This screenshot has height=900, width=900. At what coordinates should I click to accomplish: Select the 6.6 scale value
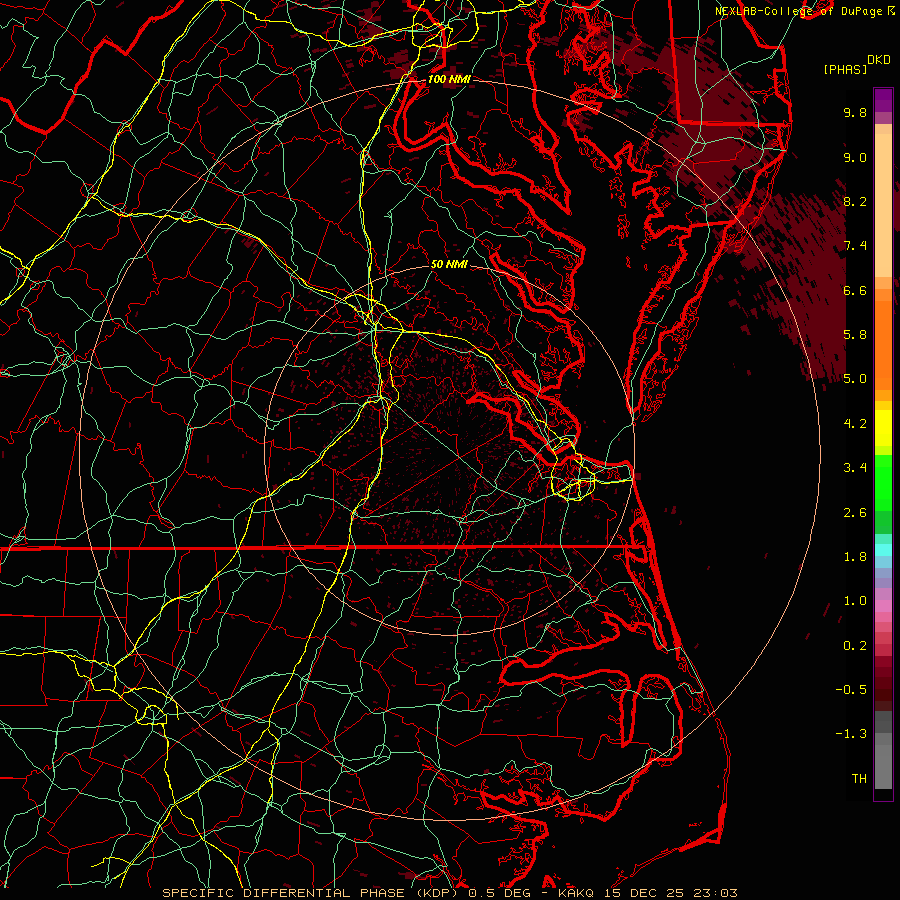(x=855, y=290)
